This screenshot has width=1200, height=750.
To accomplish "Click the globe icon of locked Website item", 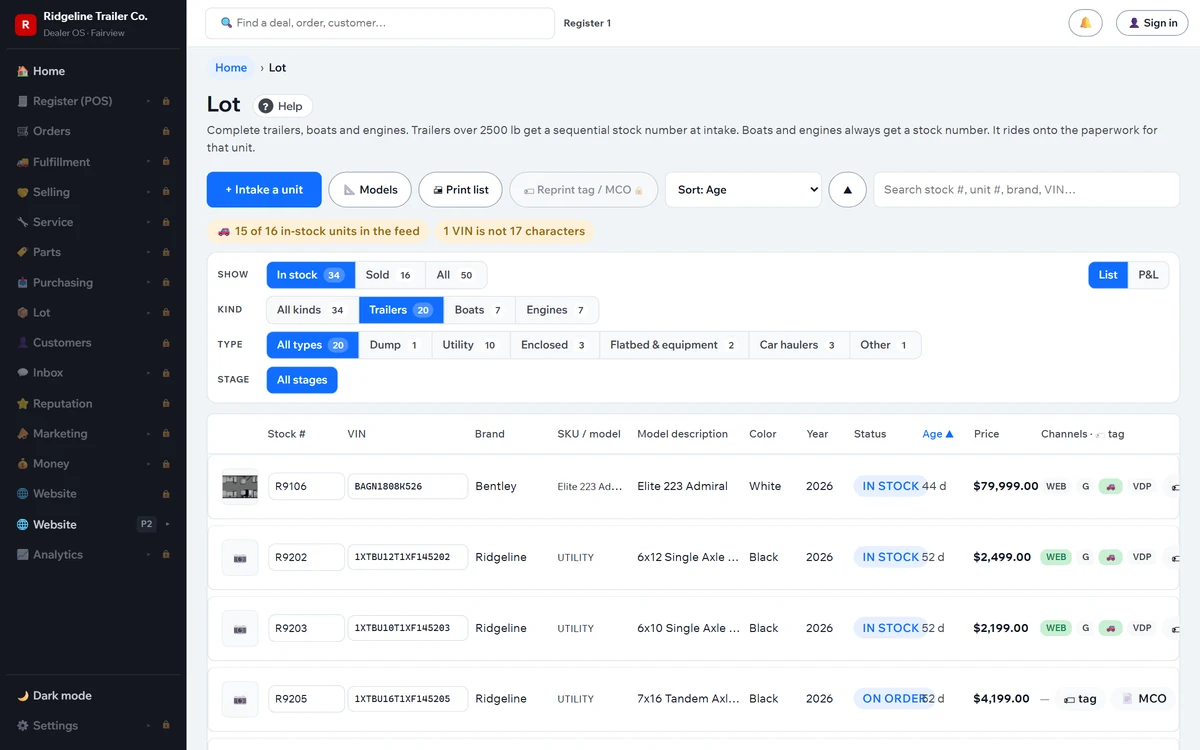I will click(x=23, y=493).
